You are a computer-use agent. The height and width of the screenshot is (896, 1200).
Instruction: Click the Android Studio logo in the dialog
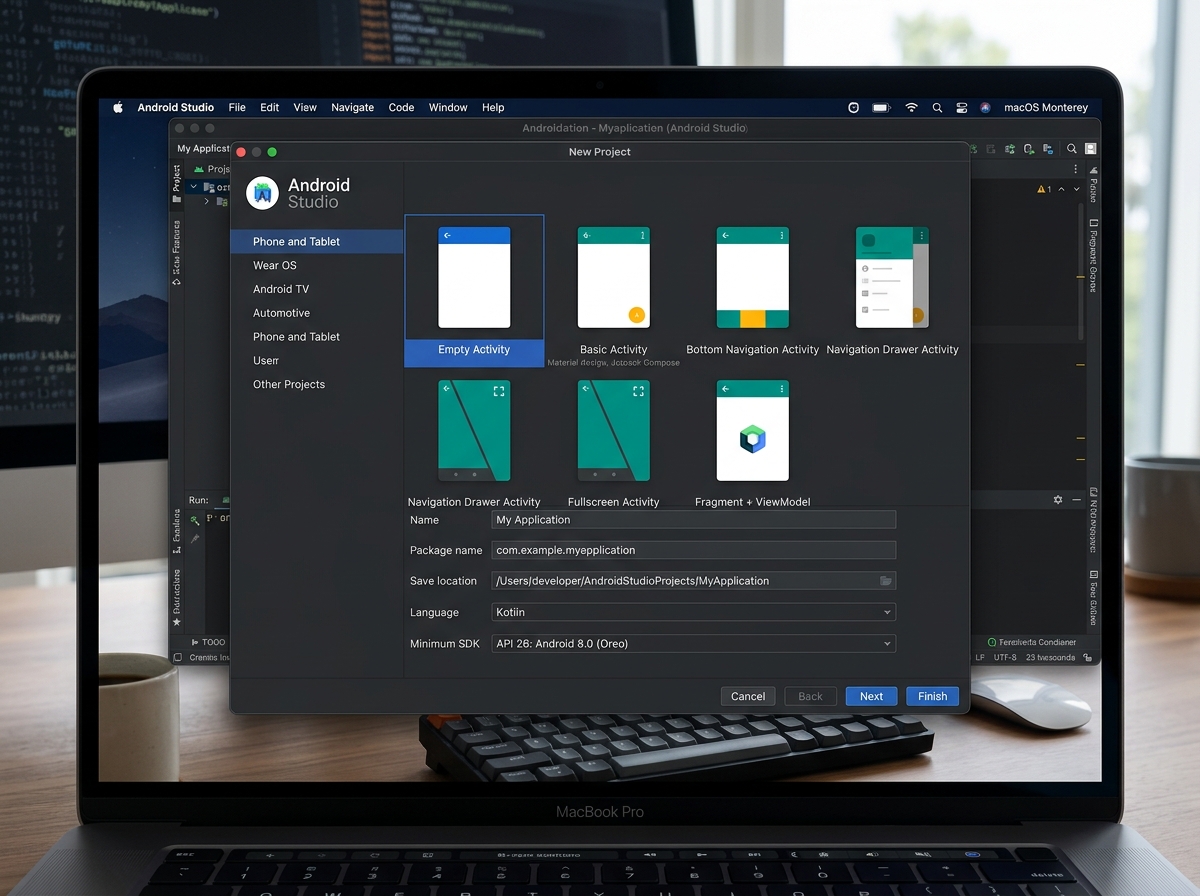click(x=261, y=191)
